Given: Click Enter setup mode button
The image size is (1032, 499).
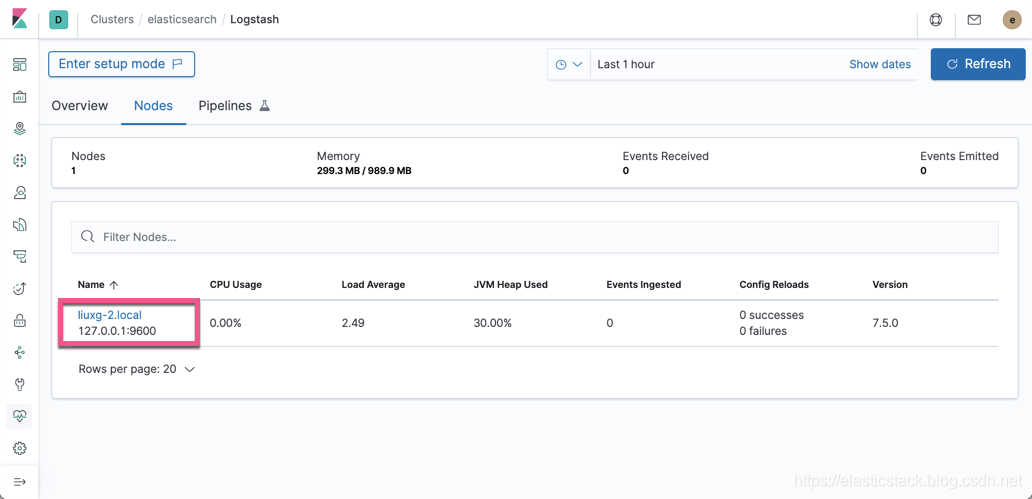Looking at the screenshot, I should click(x=122, y=64).
